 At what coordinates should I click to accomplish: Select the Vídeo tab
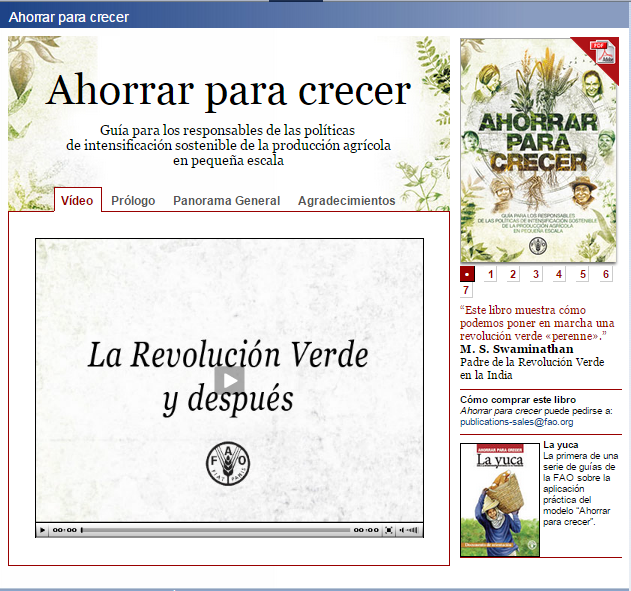pyautogui.click(x=77, y=200)
